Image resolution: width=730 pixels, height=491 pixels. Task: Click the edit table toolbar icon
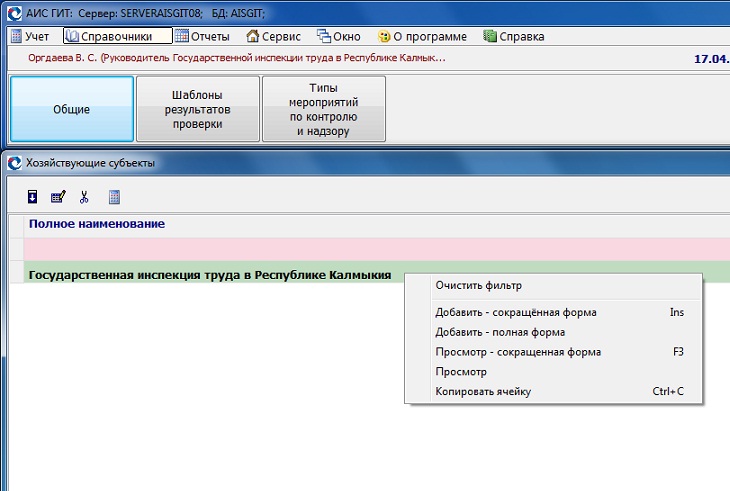58,197
